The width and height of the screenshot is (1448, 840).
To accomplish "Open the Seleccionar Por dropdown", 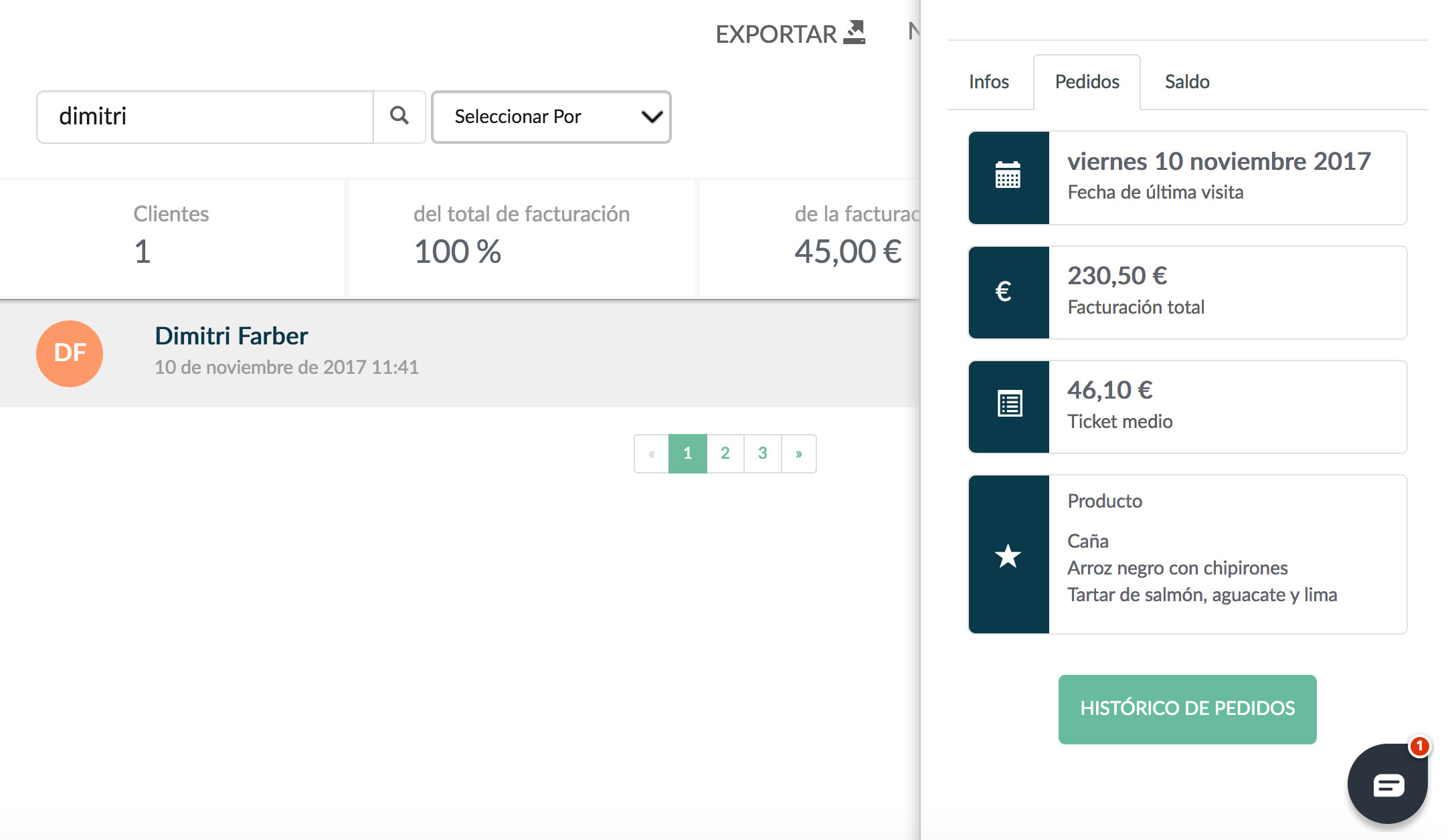I will [x=551, y=117].
